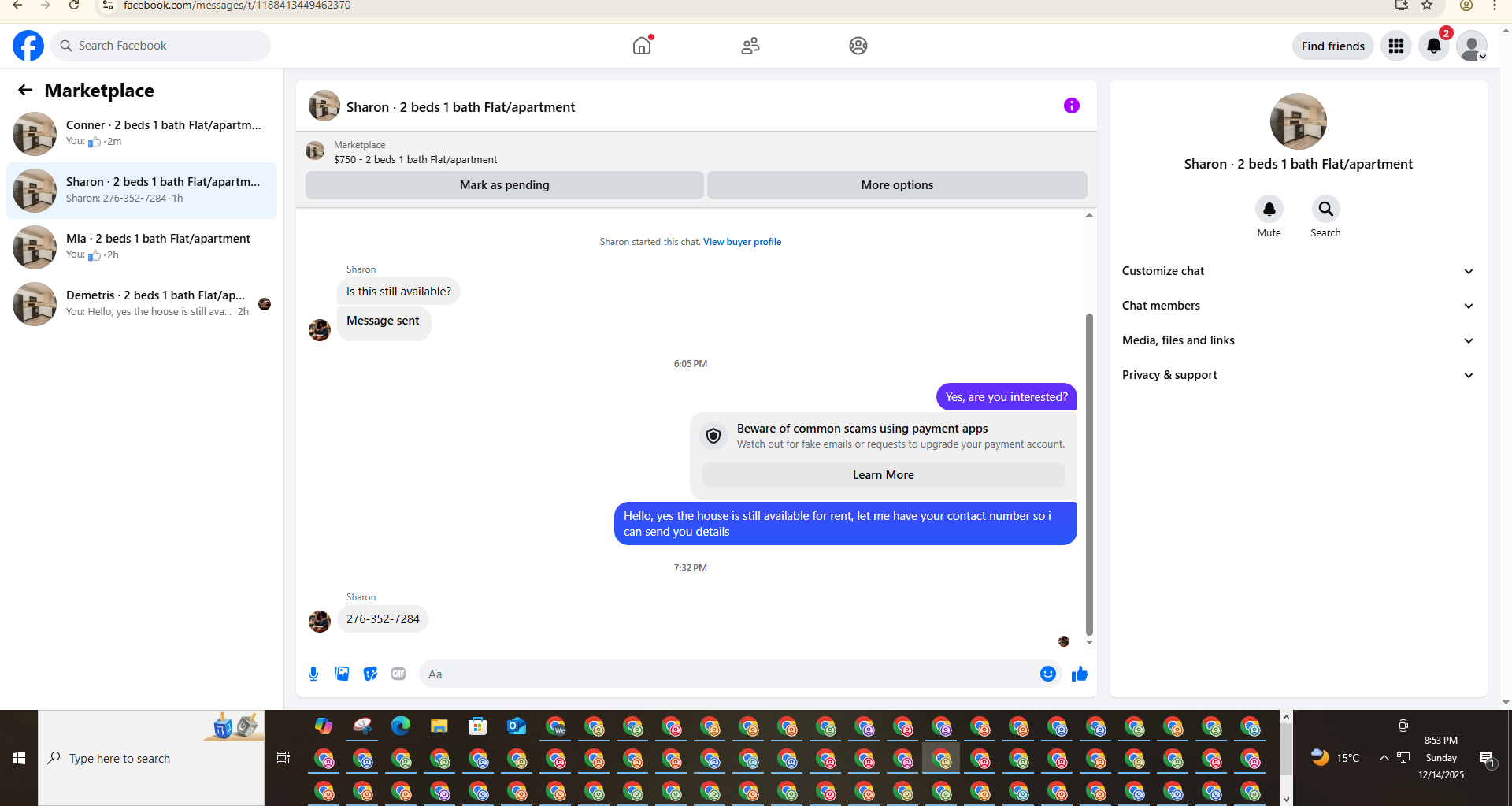Open Microsoft Store from taskbar
Screen dimensions: 1512x806
[478, 726]
